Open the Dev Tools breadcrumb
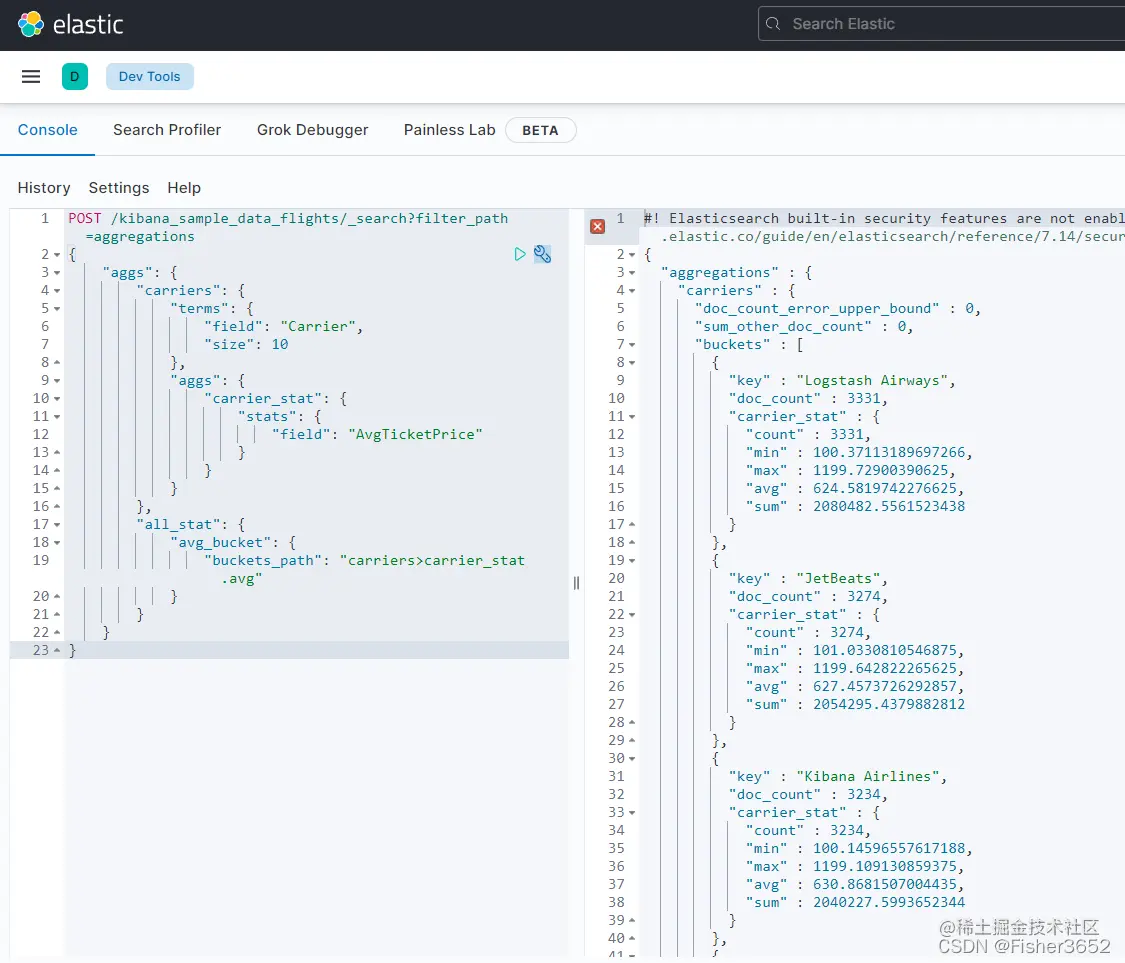The height and width of the screenshot is (963, 1125). 149,77
